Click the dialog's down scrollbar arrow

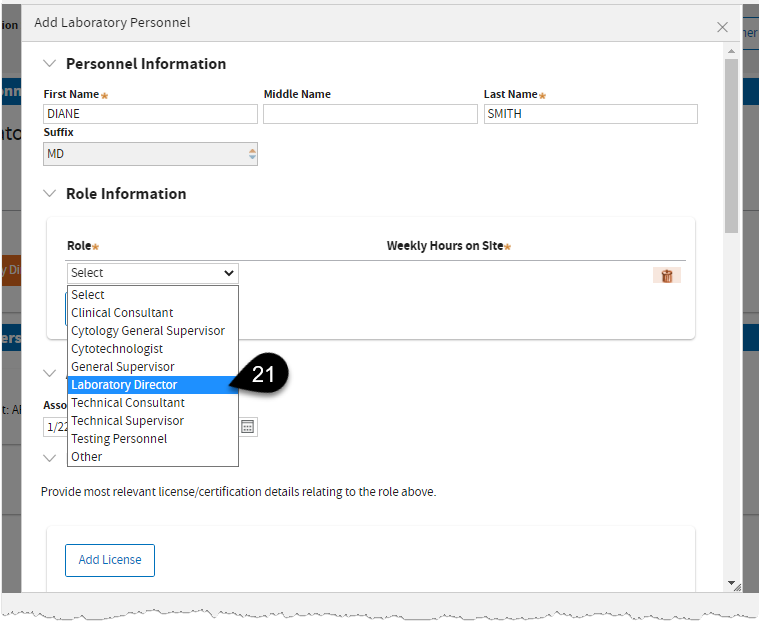(x=732, y=583)
